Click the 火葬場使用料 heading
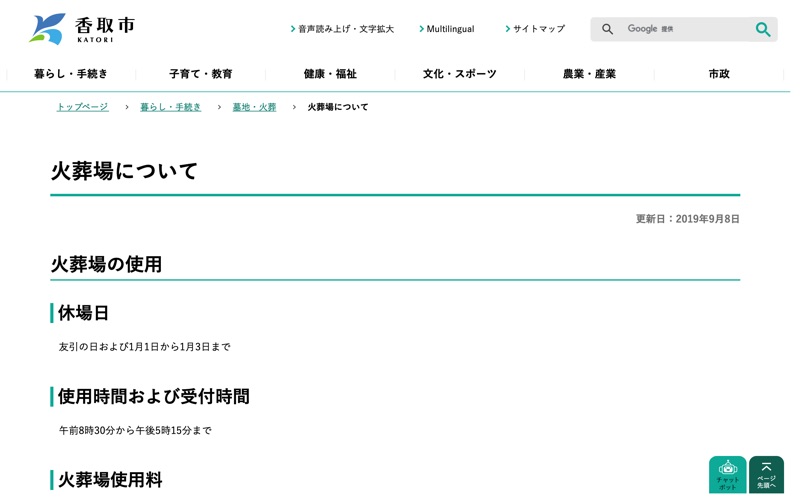 110,480
